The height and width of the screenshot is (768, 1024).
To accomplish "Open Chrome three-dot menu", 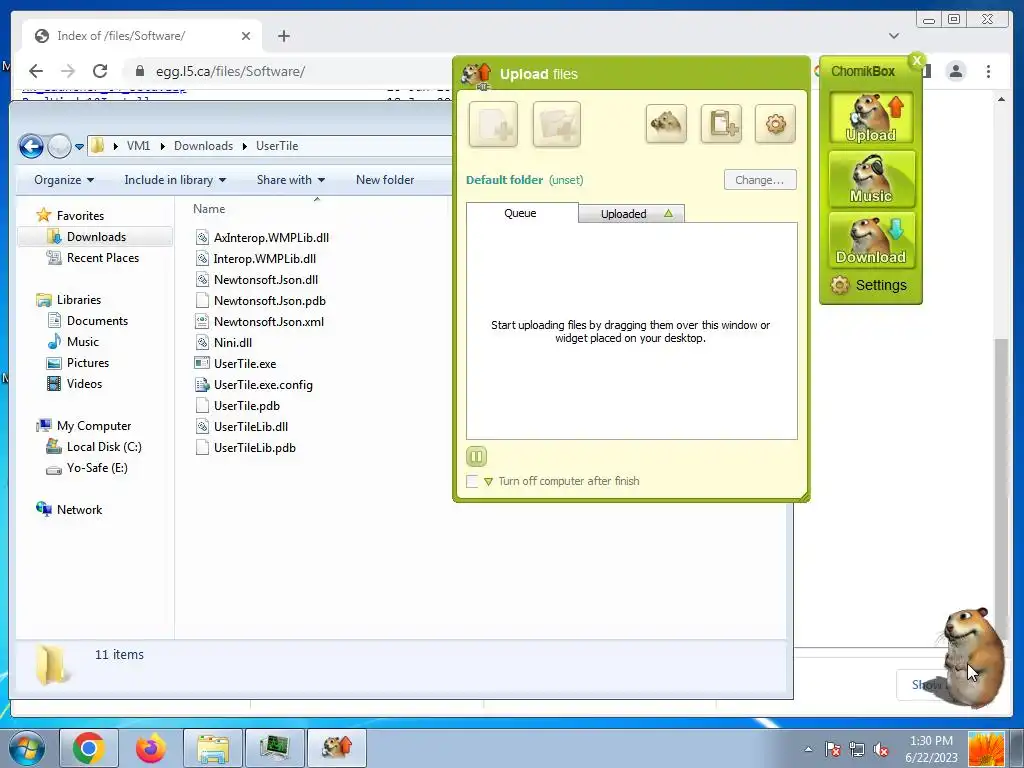I will [x=988, y=71].
